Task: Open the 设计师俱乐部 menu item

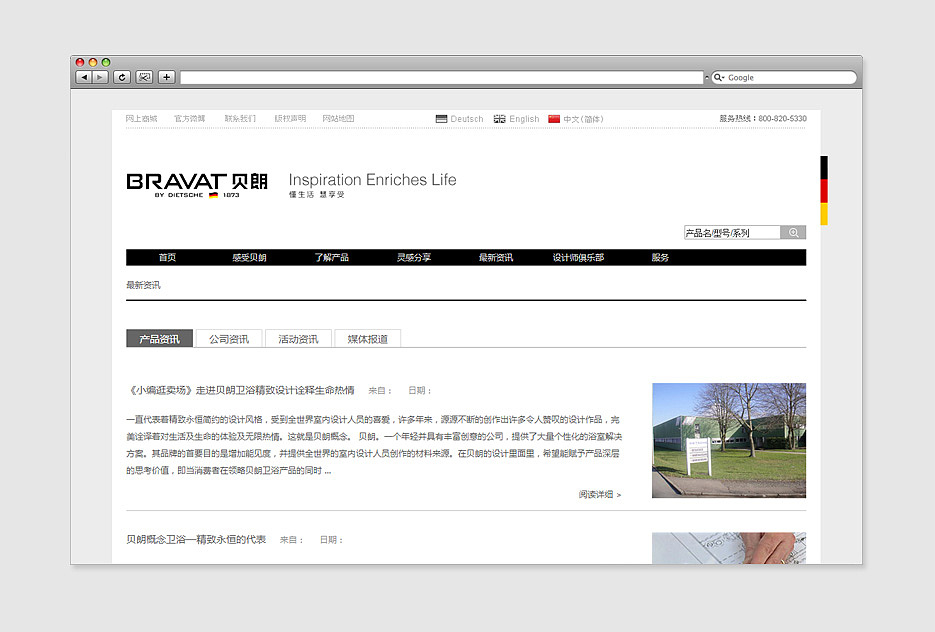Action: [578, 258]
